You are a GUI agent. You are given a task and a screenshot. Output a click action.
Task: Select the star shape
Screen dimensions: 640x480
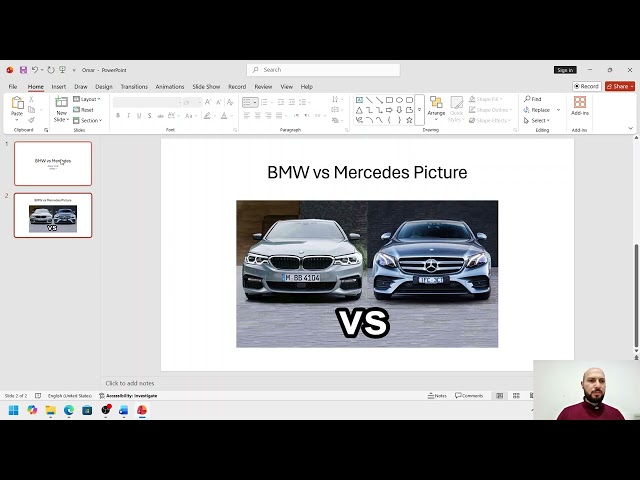pyautogui.click(x=409, y=120)
